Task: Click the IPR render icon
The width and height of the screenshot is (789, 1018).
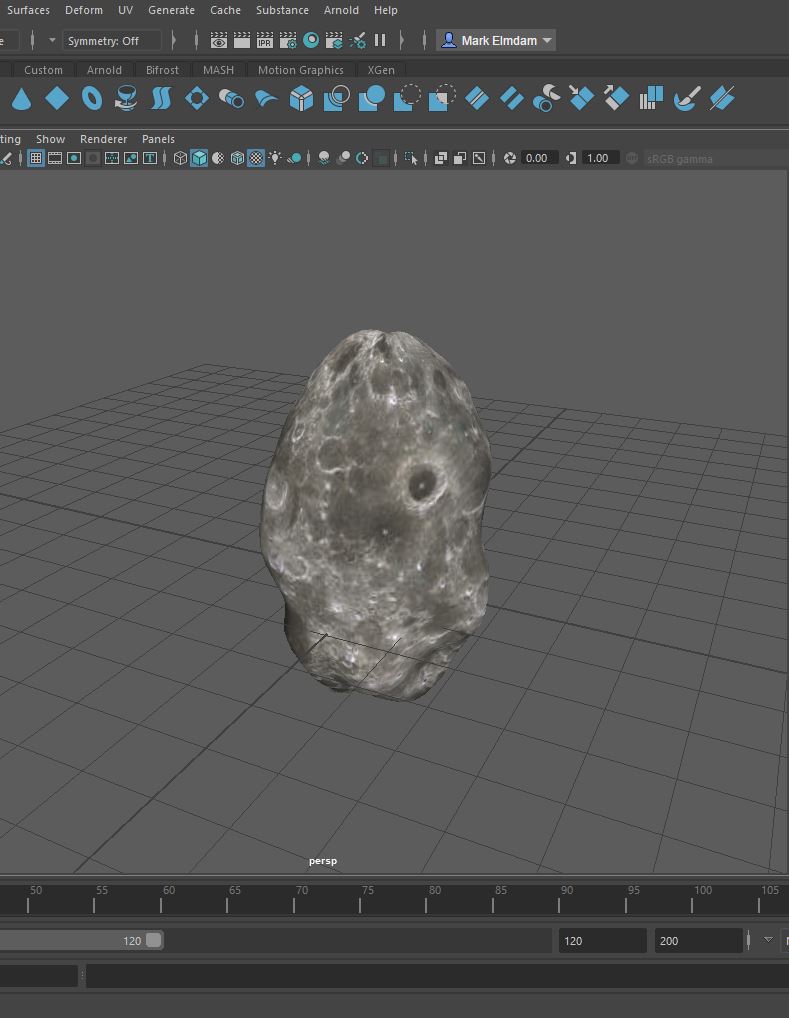Action: click(x=264, y=41)
